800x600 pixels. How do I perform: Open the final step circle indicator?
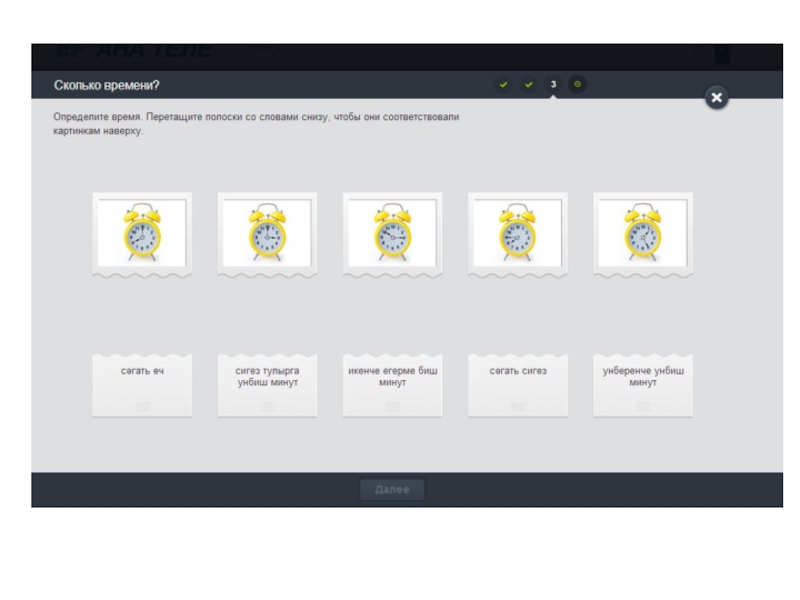(578, 84)
